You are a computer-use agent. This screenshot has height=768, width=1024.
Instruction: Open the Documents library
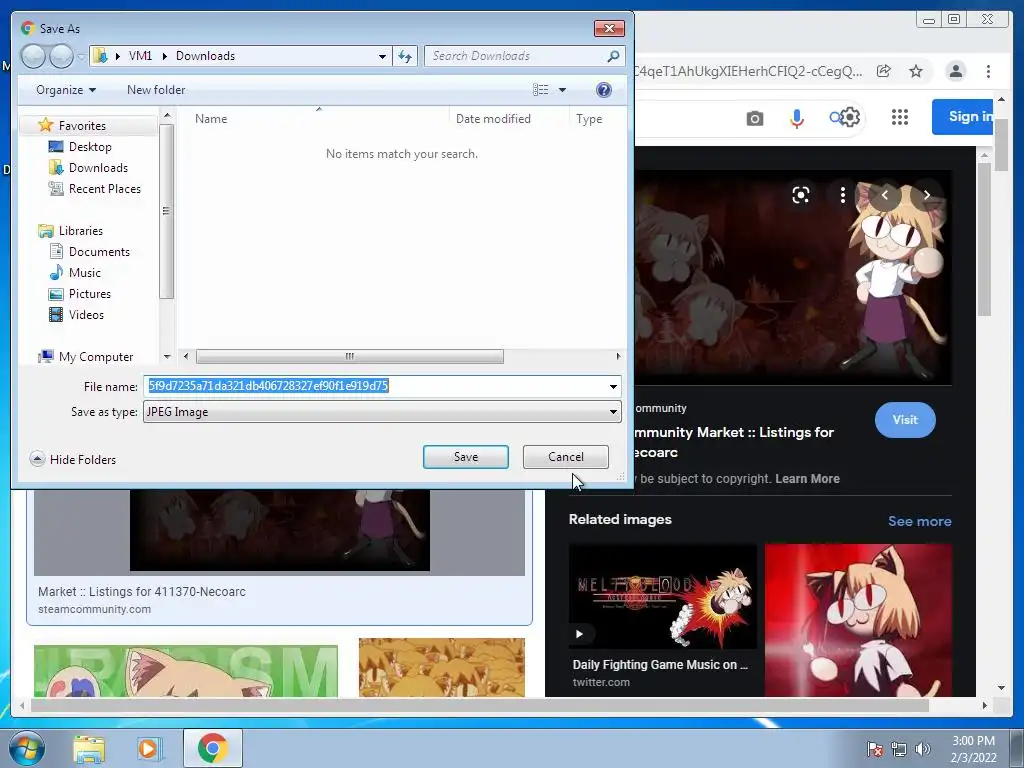coord(99,251)
